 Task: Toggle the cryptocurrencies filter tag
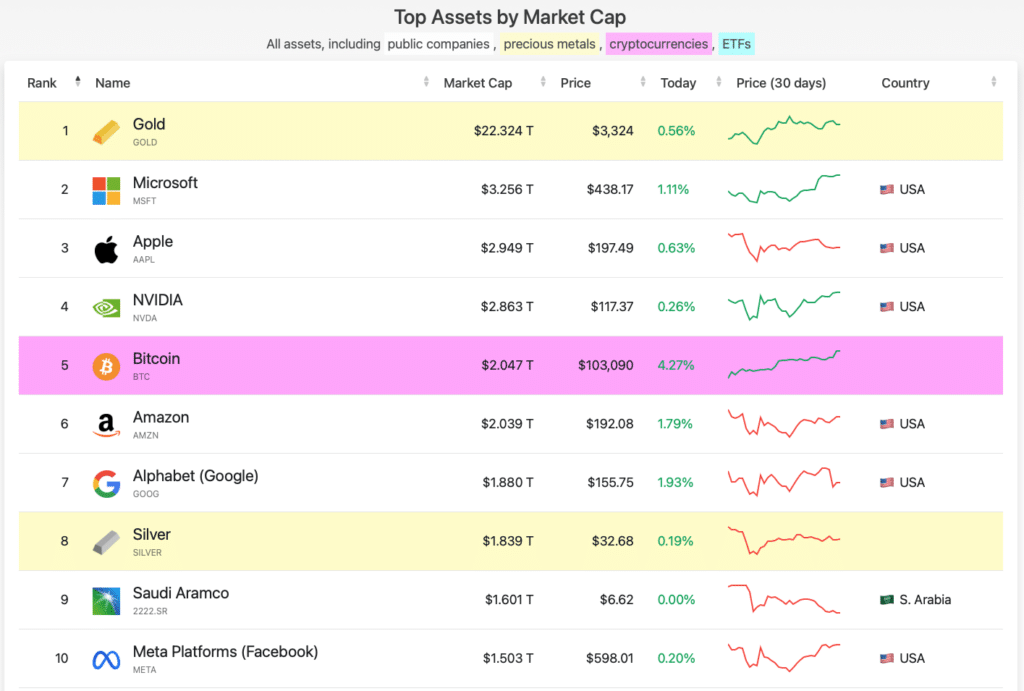coord(658,44)
